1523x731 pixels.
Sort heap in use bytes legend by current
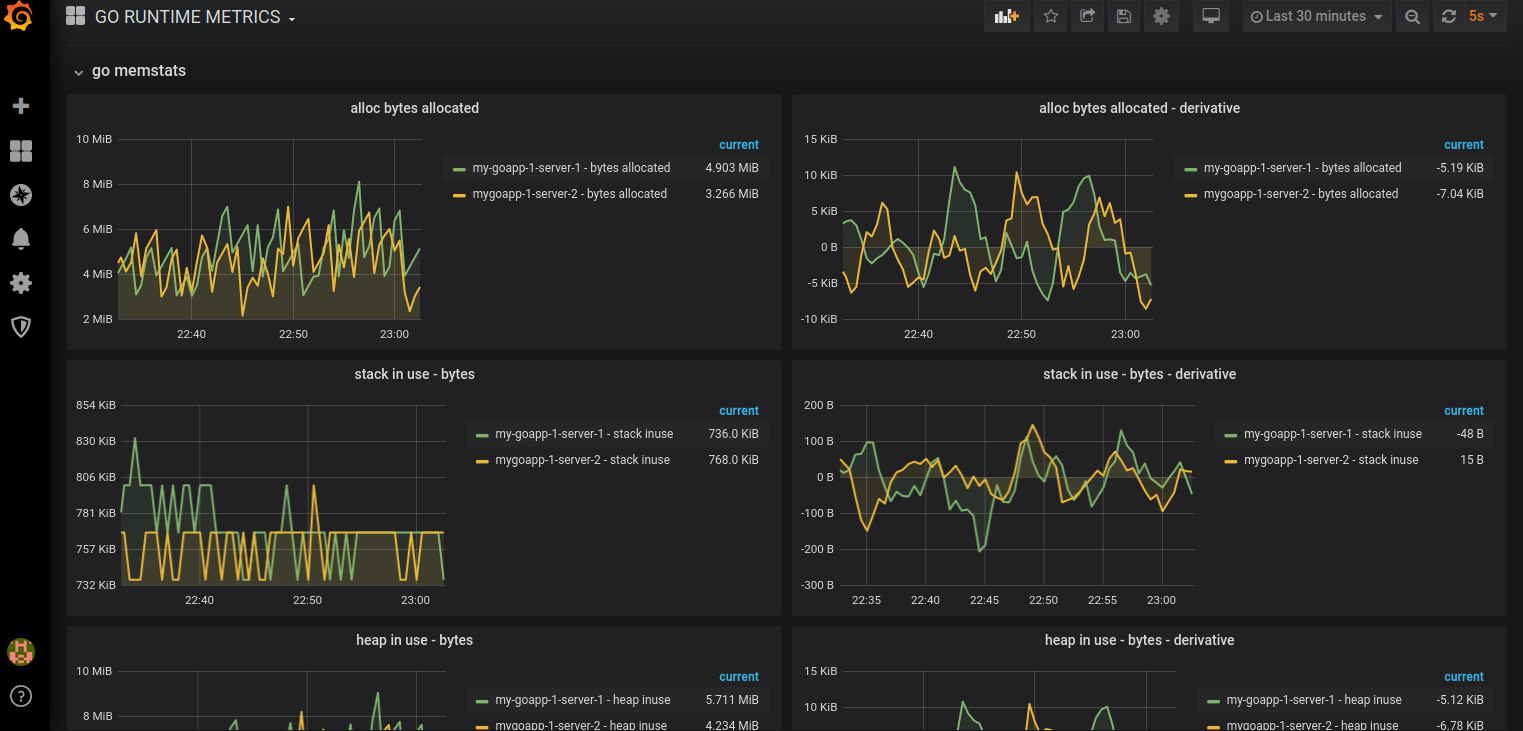tap(739, 677)
